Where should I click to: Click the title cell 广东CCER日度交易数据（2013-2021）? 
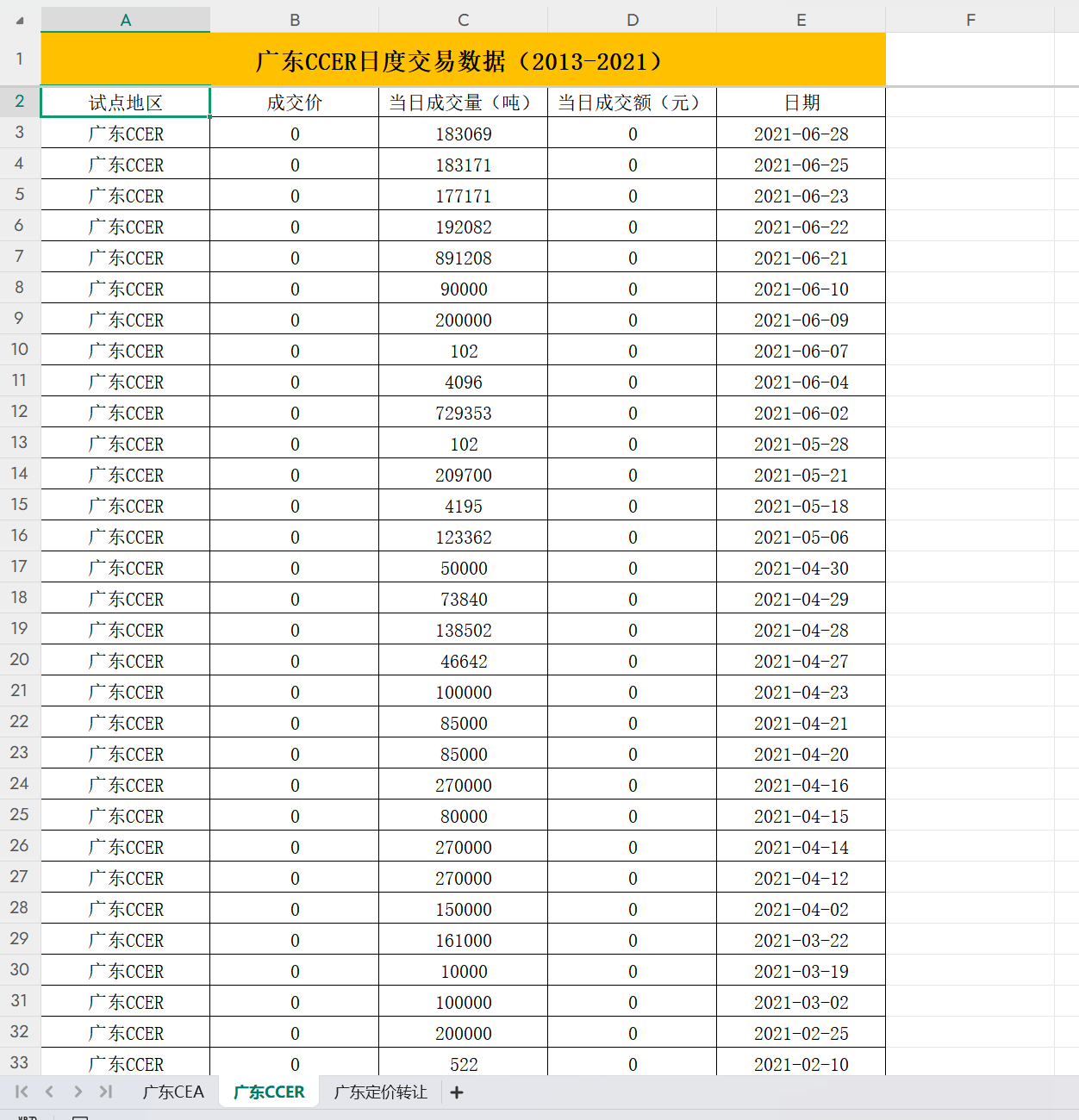point(464,60)
